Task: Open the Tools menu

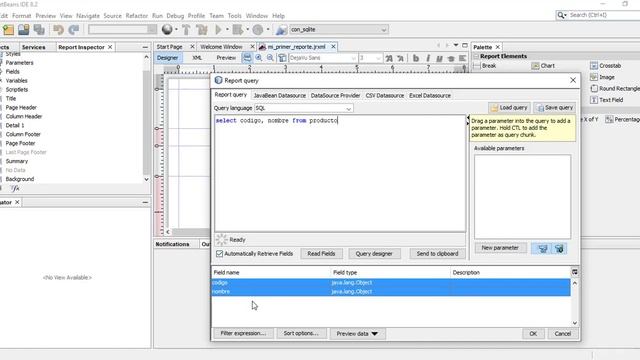Action: 235,16
